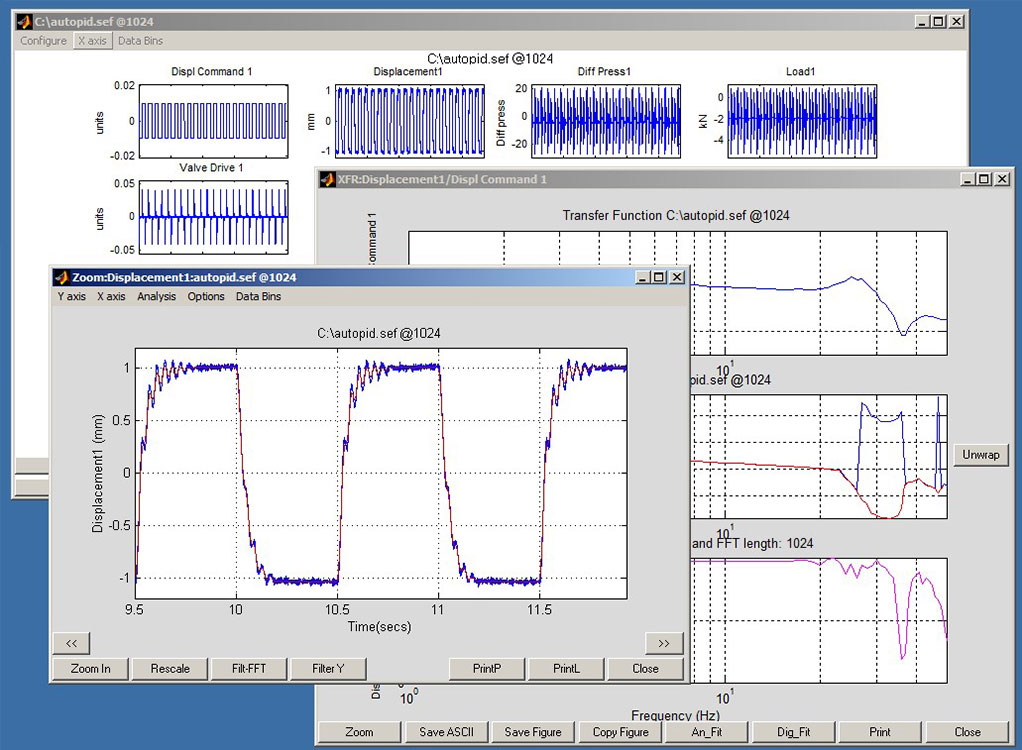The image size is (1022, 750).
Task: Open the Analysis menu
Action: pos(156,296)
